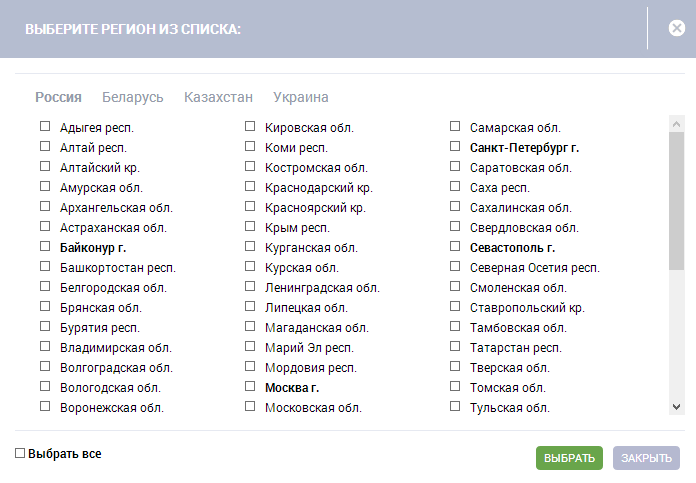
Task: Check the Крым респ. checkbox
Action: [x=250, y=227]
